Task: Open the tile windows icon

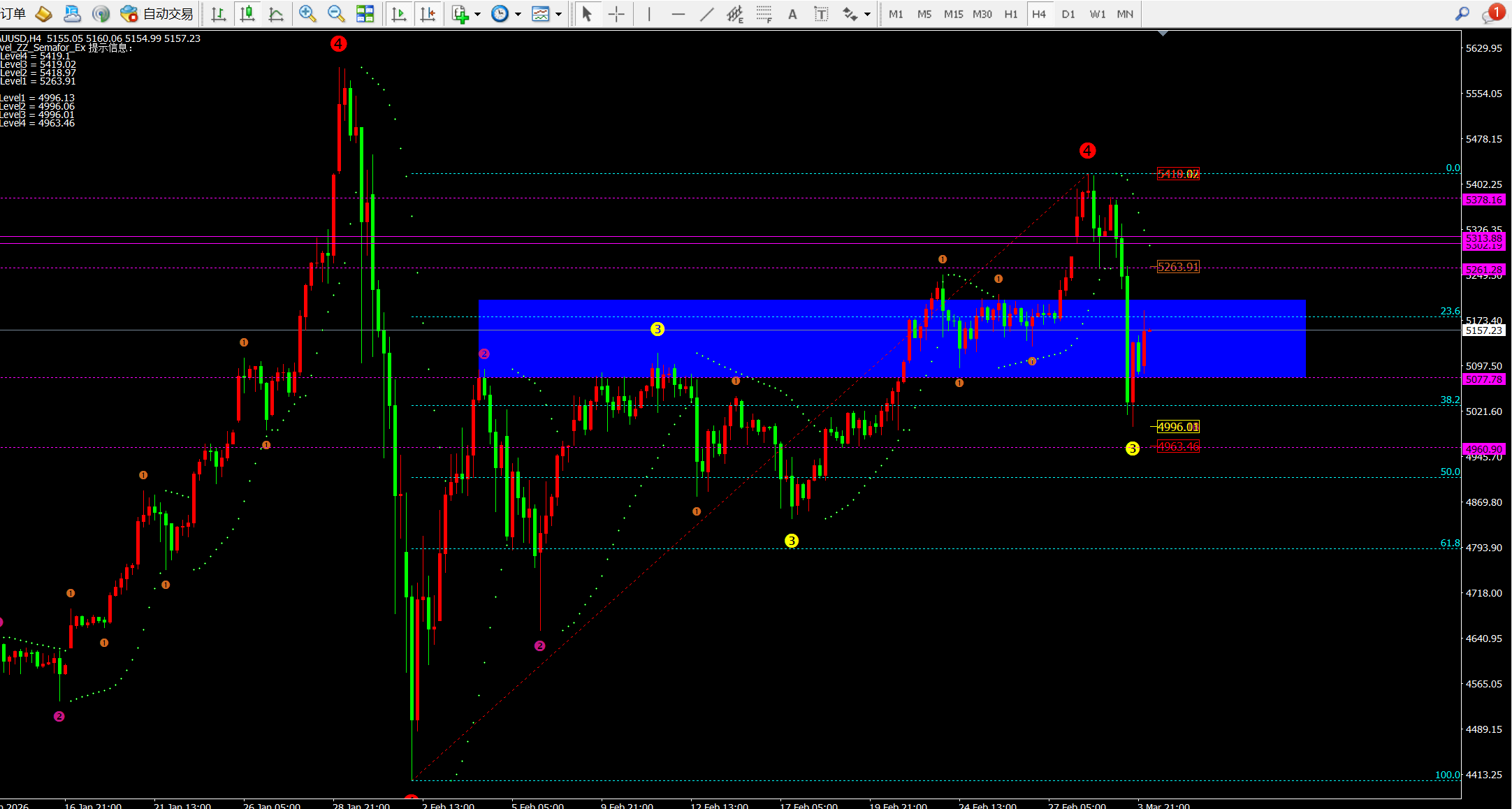Action: click(365, 13)
